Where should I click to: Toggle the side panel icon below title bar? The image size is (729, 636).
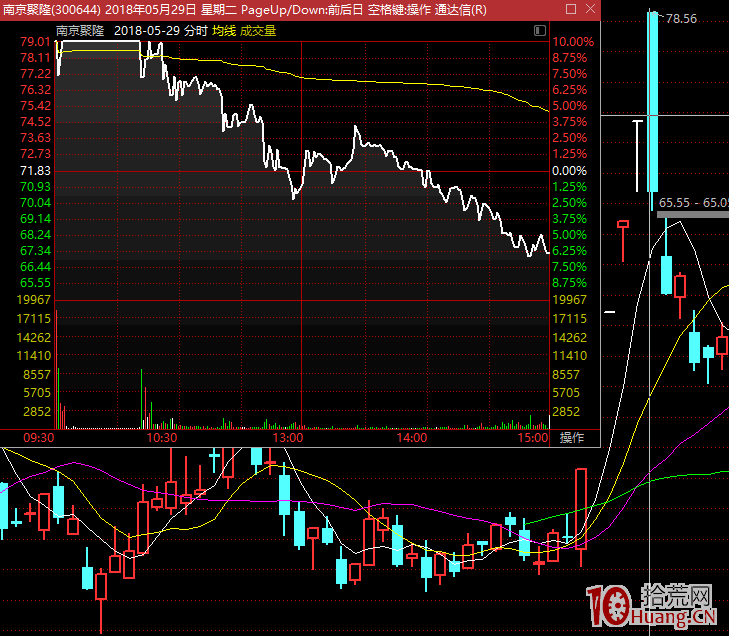tap(538, 30)
